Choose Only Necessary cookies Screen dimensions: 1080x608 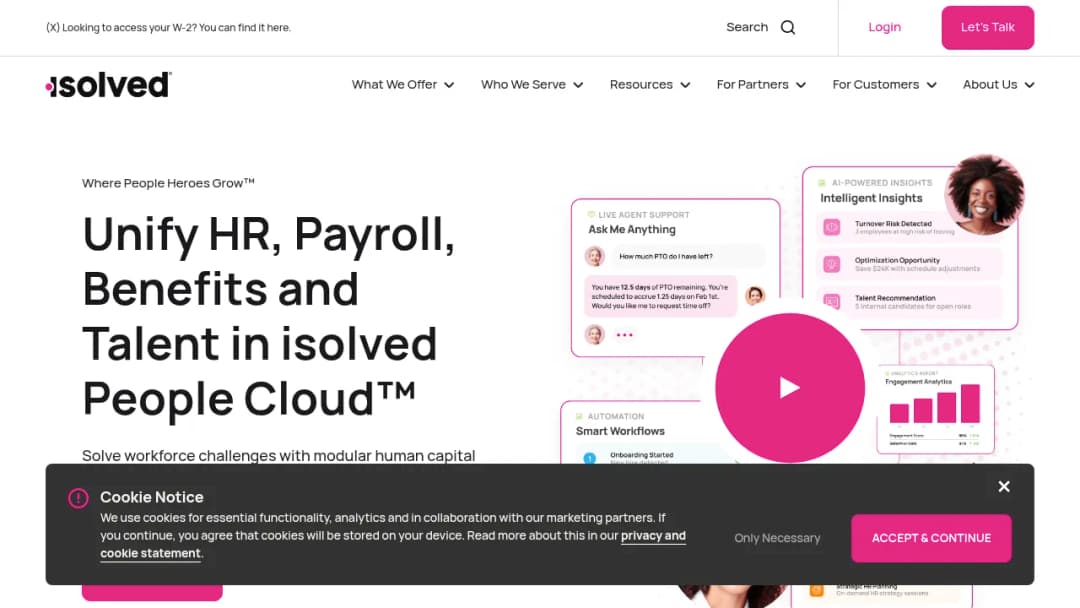pos(777,538)
